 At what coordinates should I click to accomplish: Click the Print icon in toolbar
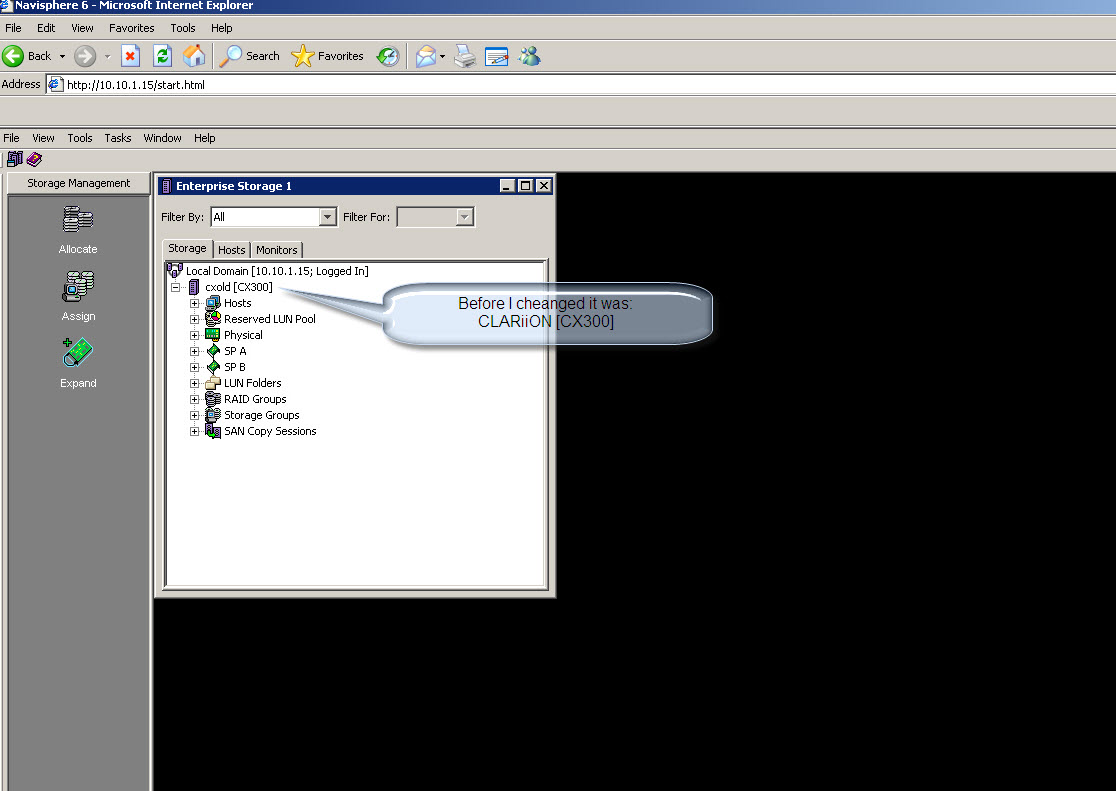tap(465, 56)
